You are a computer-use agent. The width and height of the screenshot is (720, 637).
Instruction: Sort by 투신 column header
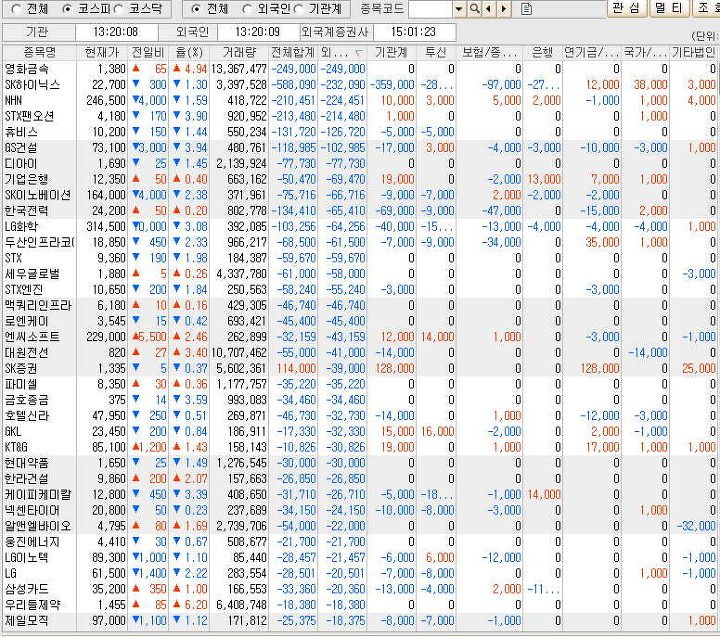[x=437, y=52]
